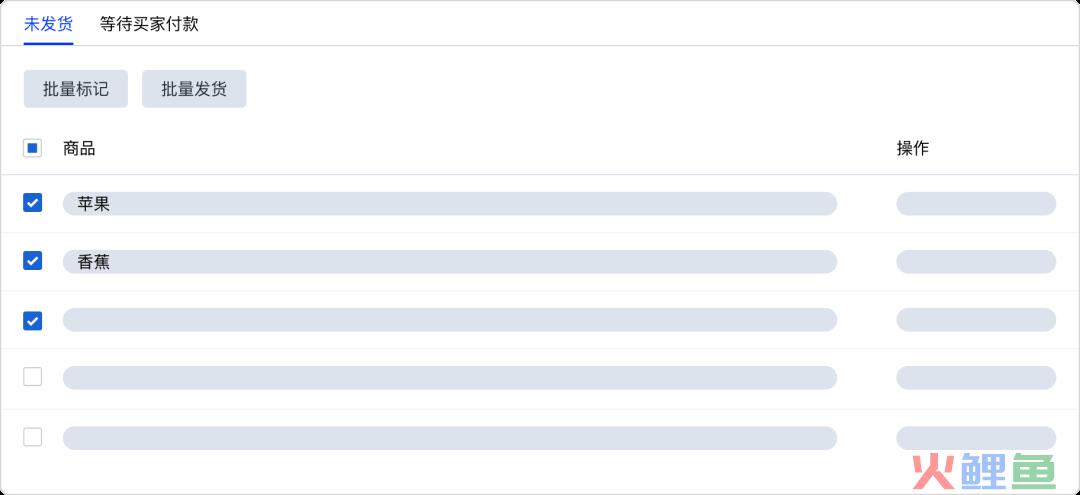The height and width of the screenshot is (495, 1080).
Task: Click the 操作 placeholder in the bottom row
Action: click(x=976, y=438)
